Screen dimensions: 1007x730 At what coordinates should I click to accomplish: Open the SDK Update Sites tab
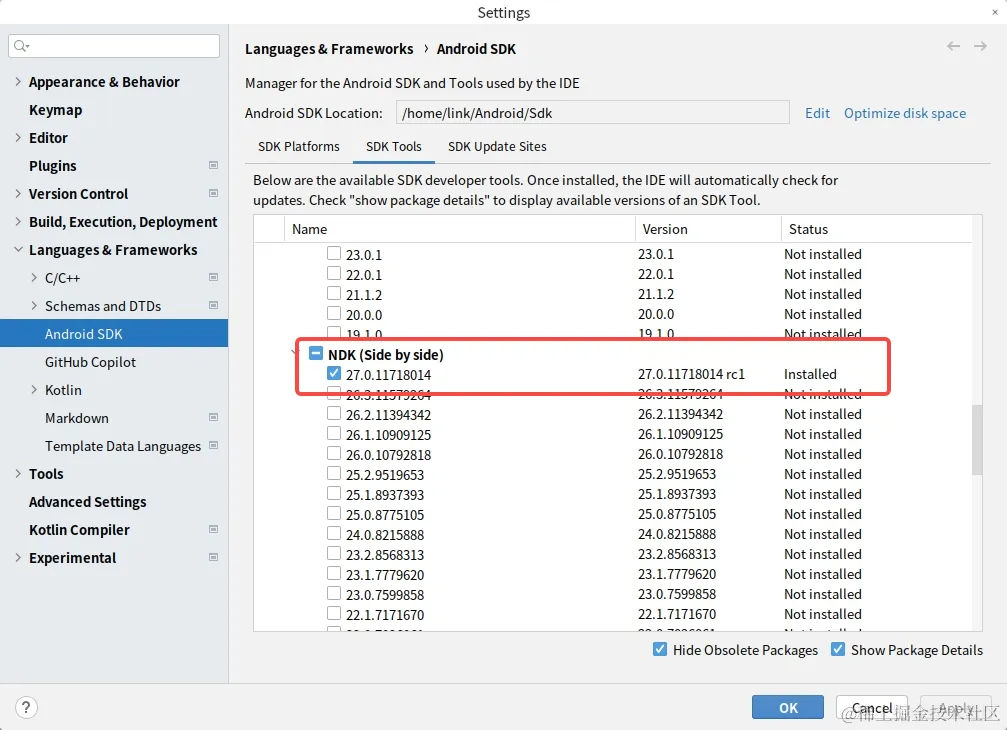point(497,146)
